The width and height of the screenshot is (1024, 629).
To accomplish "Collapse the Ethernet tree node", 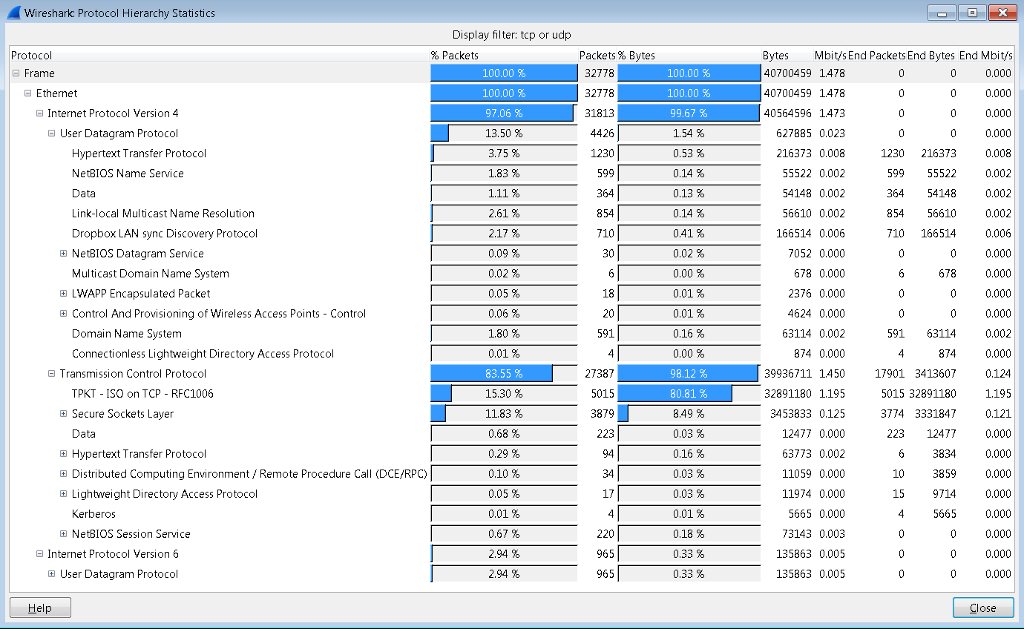I will 27,93.
